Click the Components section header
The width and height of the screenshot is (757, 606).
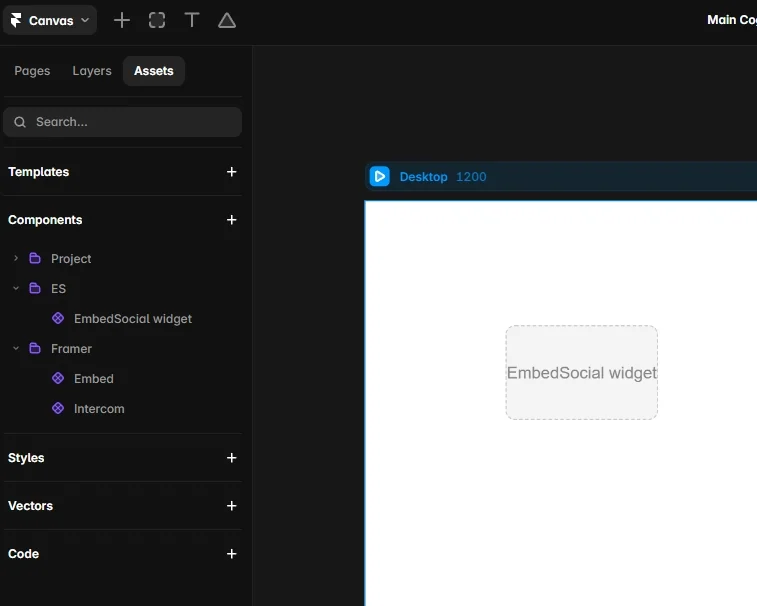(45, 220)
